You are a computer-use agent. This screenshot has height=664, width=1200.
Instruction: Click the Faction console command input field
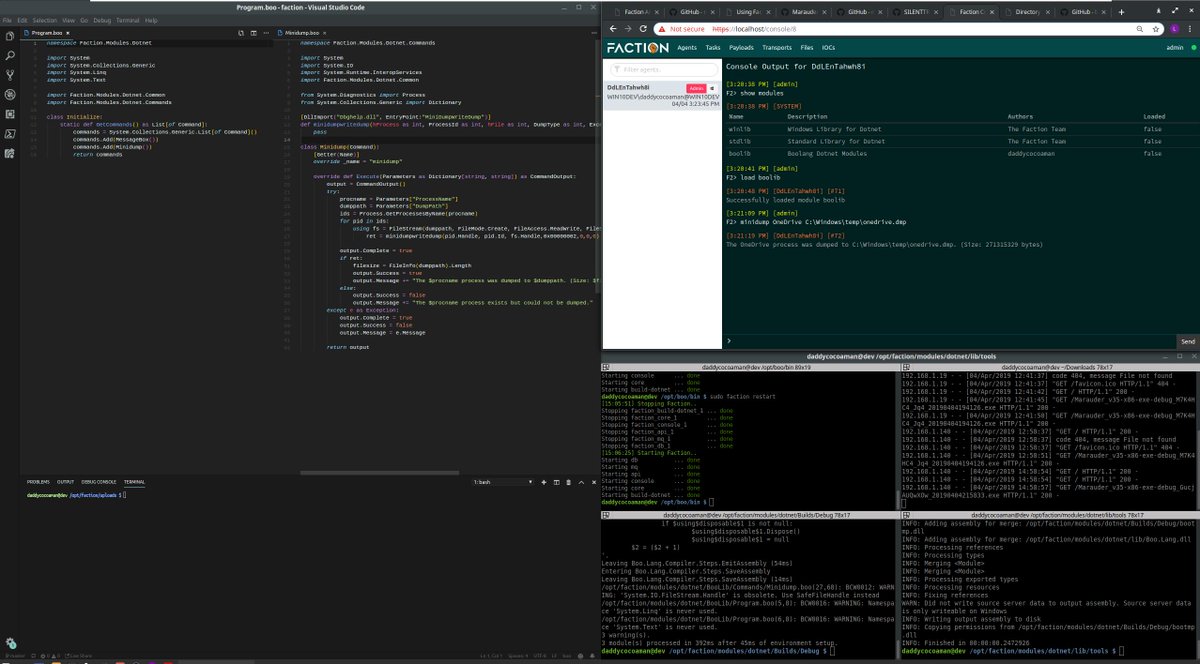coord(950,342)
